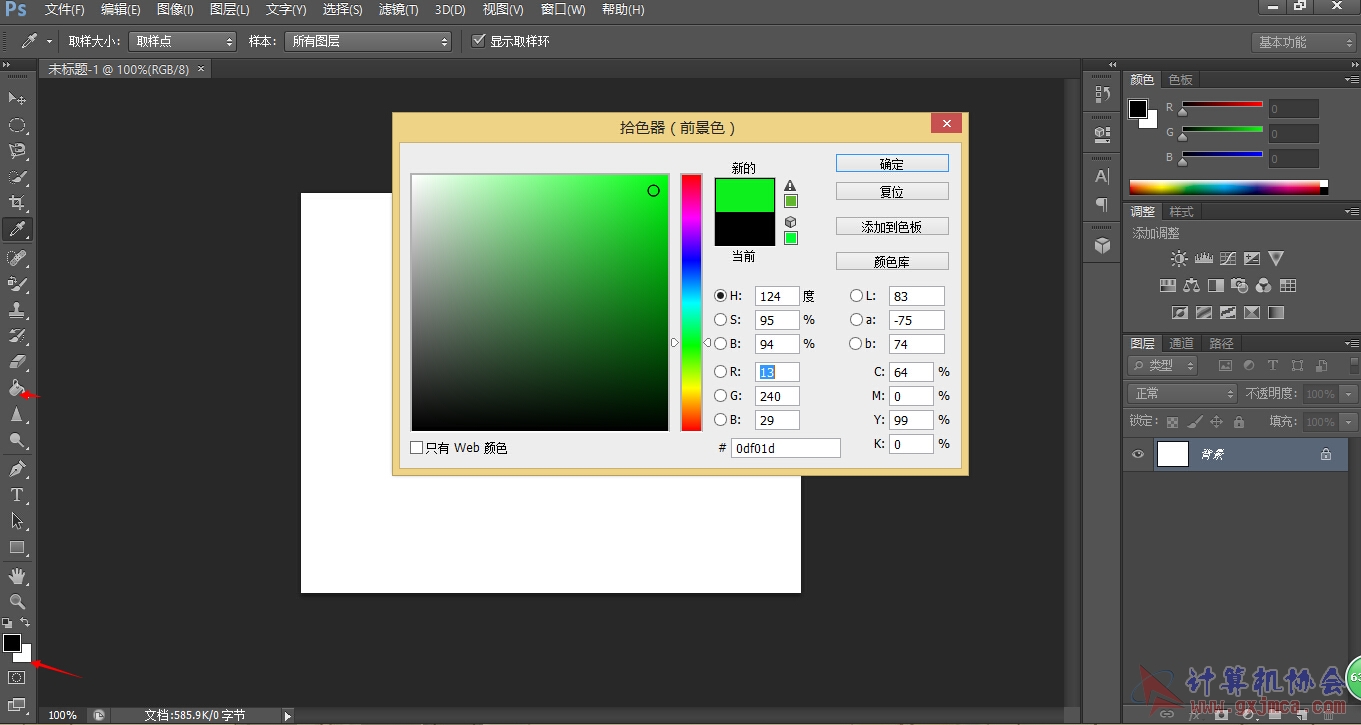Click the vertical hue slider bar
The image size is (1361, 725).
tap(691, 302)
